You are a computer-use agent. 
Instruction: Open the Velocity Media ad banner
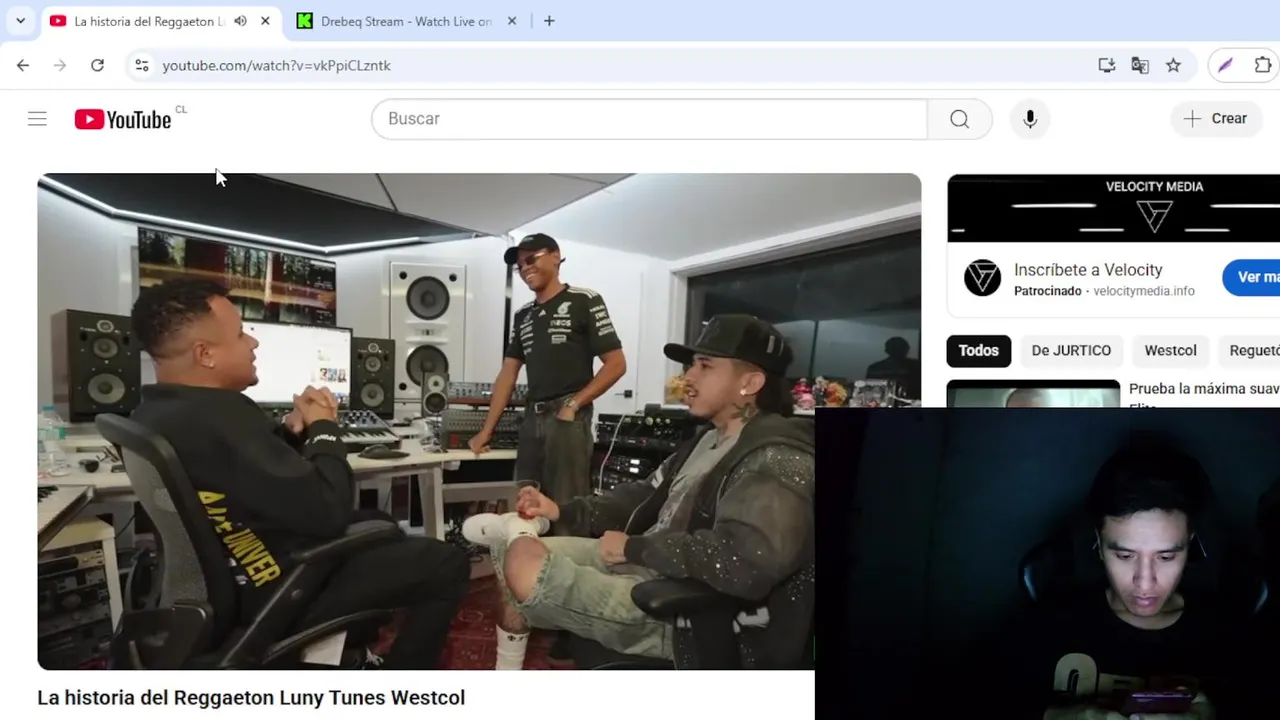(1113, 208)
